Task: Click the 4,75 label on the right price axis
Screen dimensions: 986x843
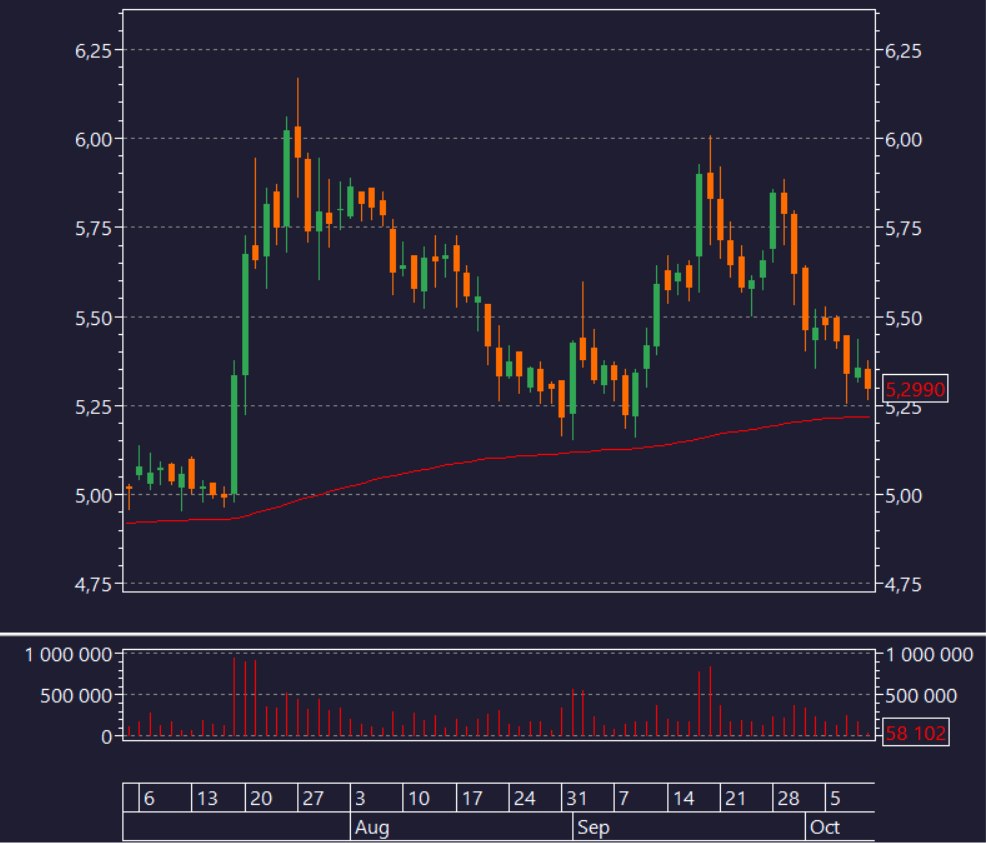Action: click(x=903, y=585)
